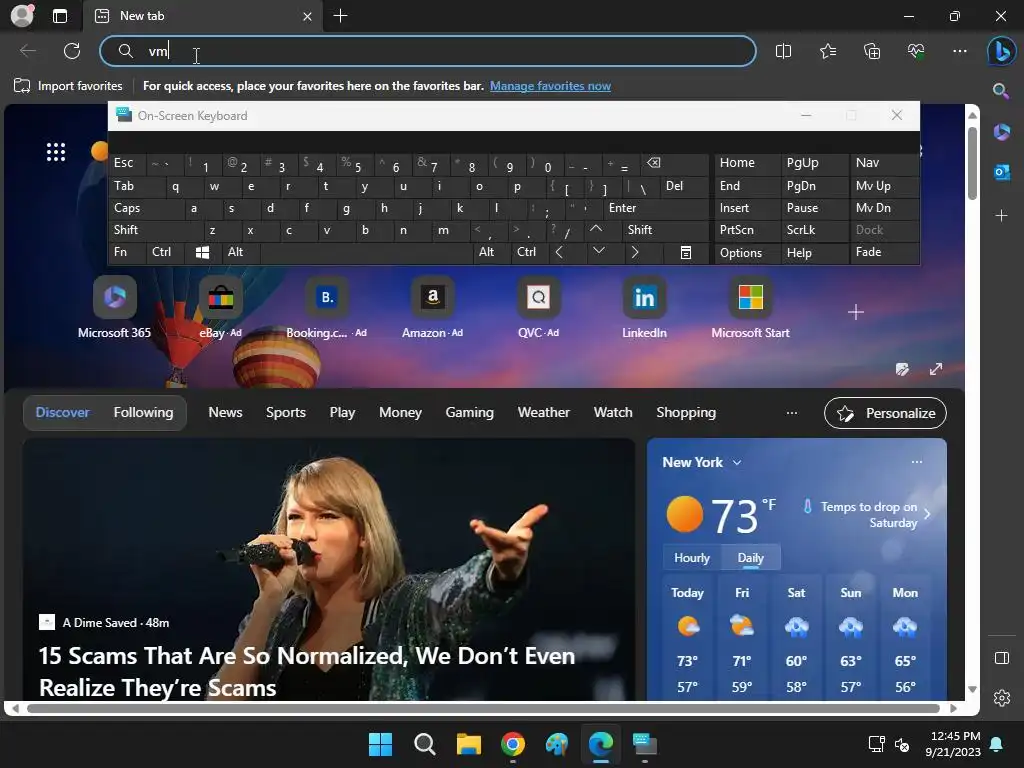Open a new tab with plus button
The image size is (1024, 768).
(340, 16)
